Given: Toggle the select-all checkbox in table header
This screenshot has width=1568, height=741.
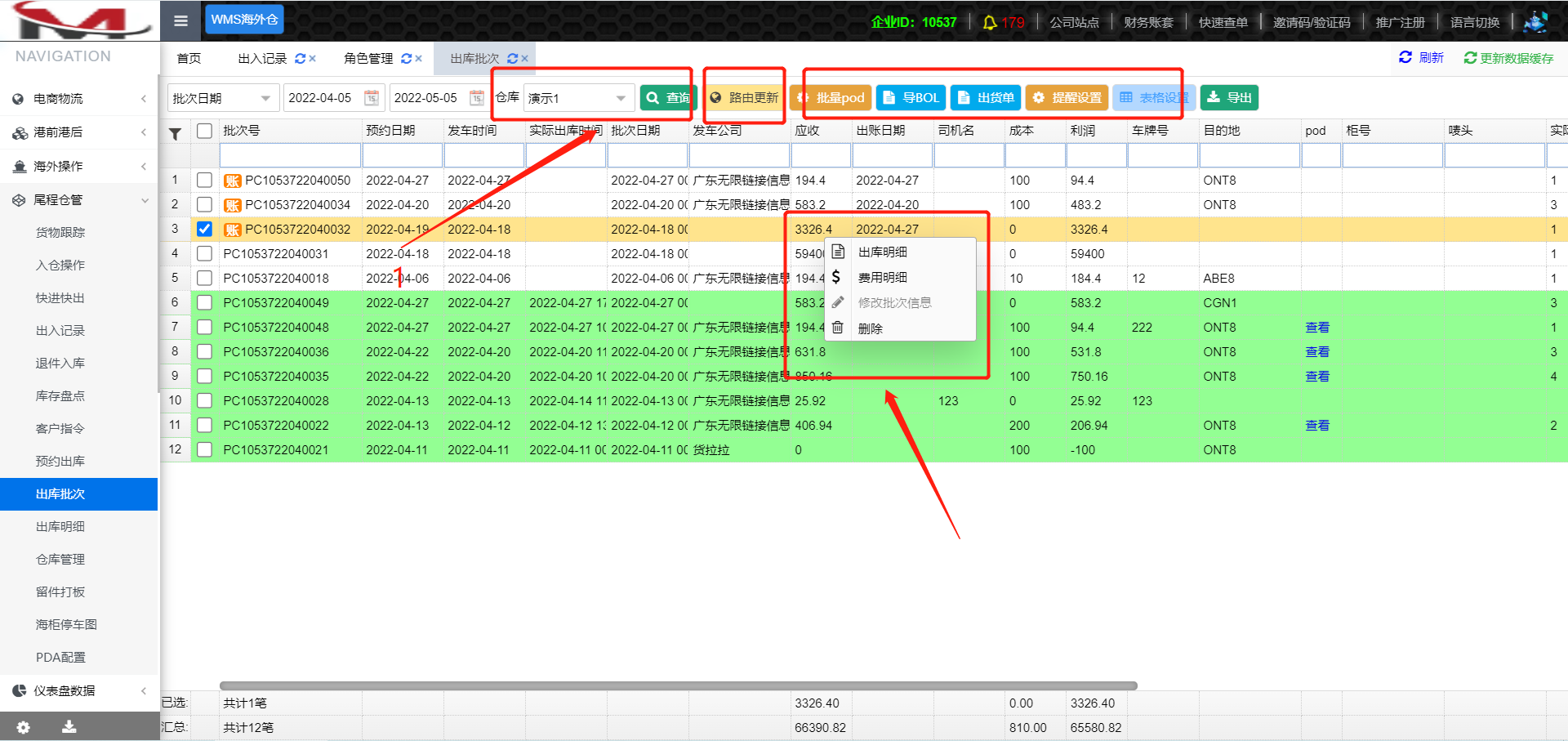Looking at the screenshot, I should coord(204,131).
